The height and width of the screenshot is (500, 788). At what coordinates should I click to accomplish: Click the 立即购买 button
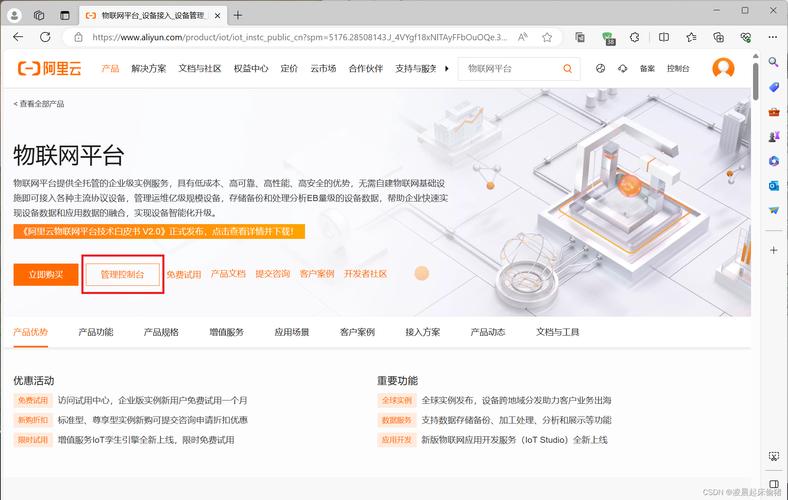pos(46,274)
